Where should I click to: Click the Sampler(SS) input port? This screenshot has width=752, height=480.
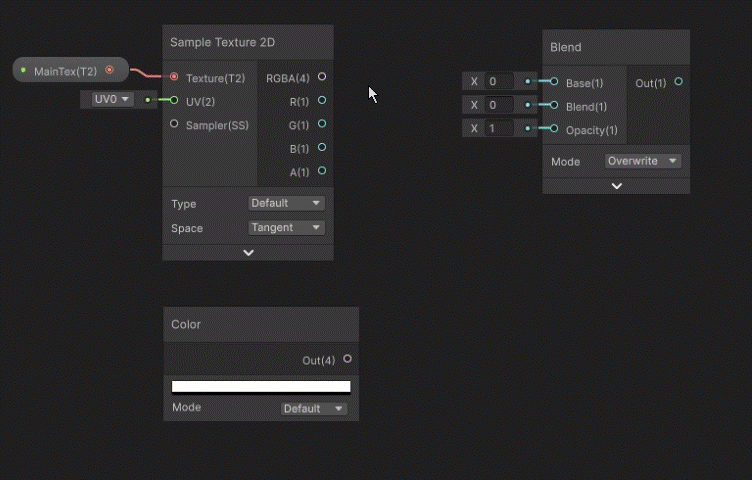[175, 124]
